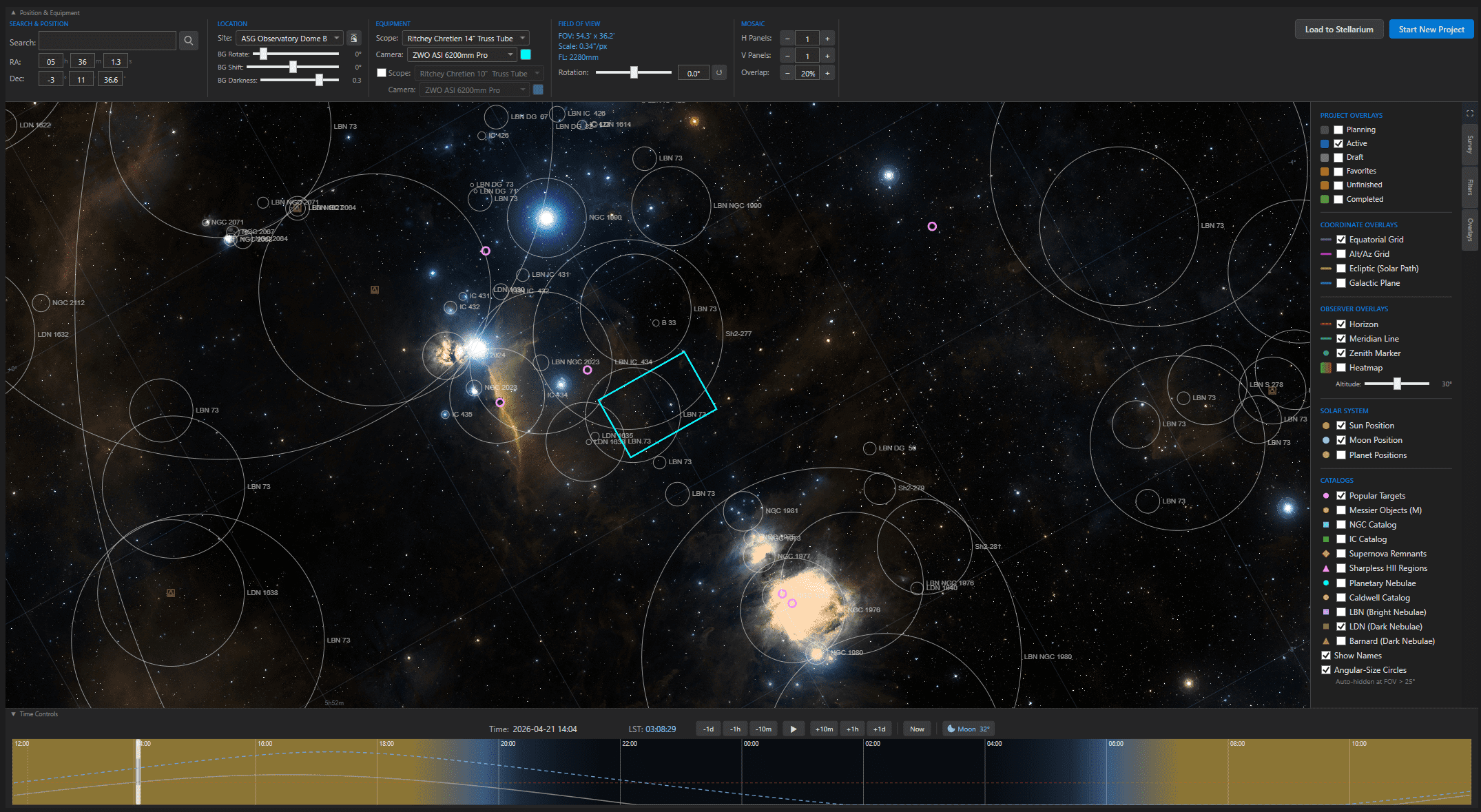The height and width of the screenshot is (812, 1481).
Task: Open the Survey side tab
Action: [x=1469, y=145]
